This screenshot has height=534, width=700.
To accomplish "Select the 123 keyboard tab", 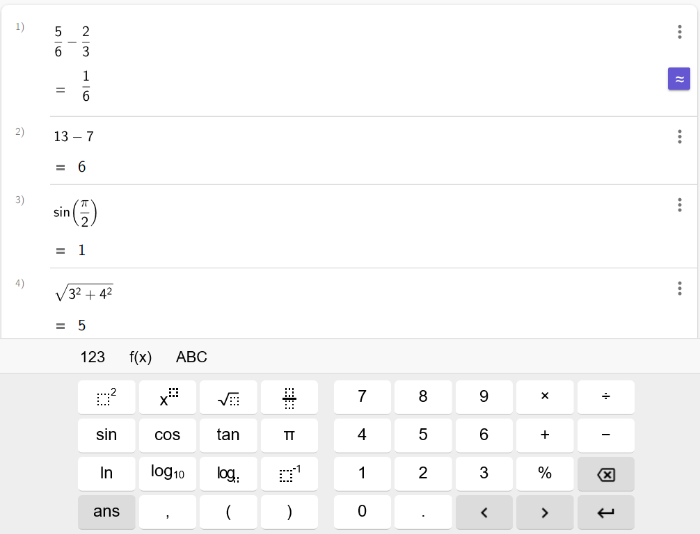I will pos(92,357).
